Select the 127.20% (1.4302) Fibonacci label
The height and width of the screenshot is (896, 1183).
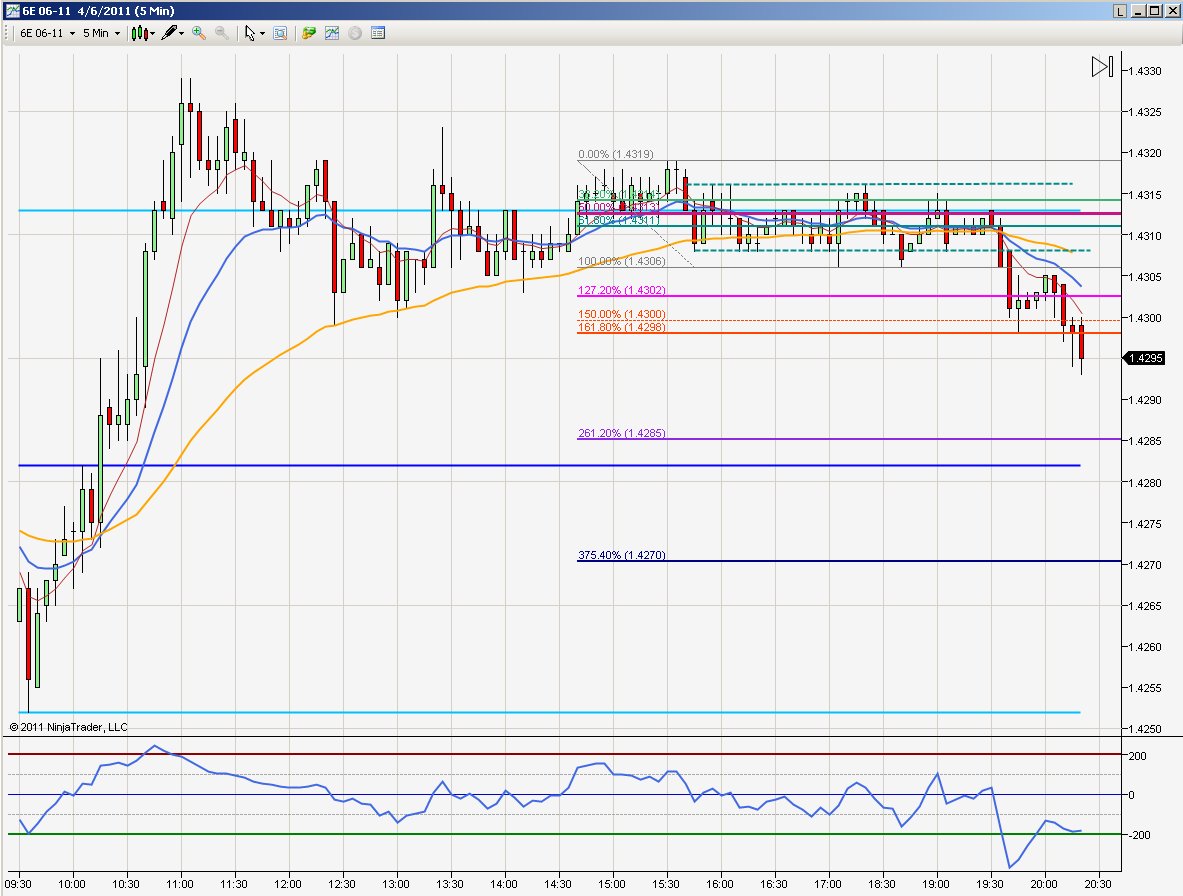pyautogui.click(x=622, y=290)
